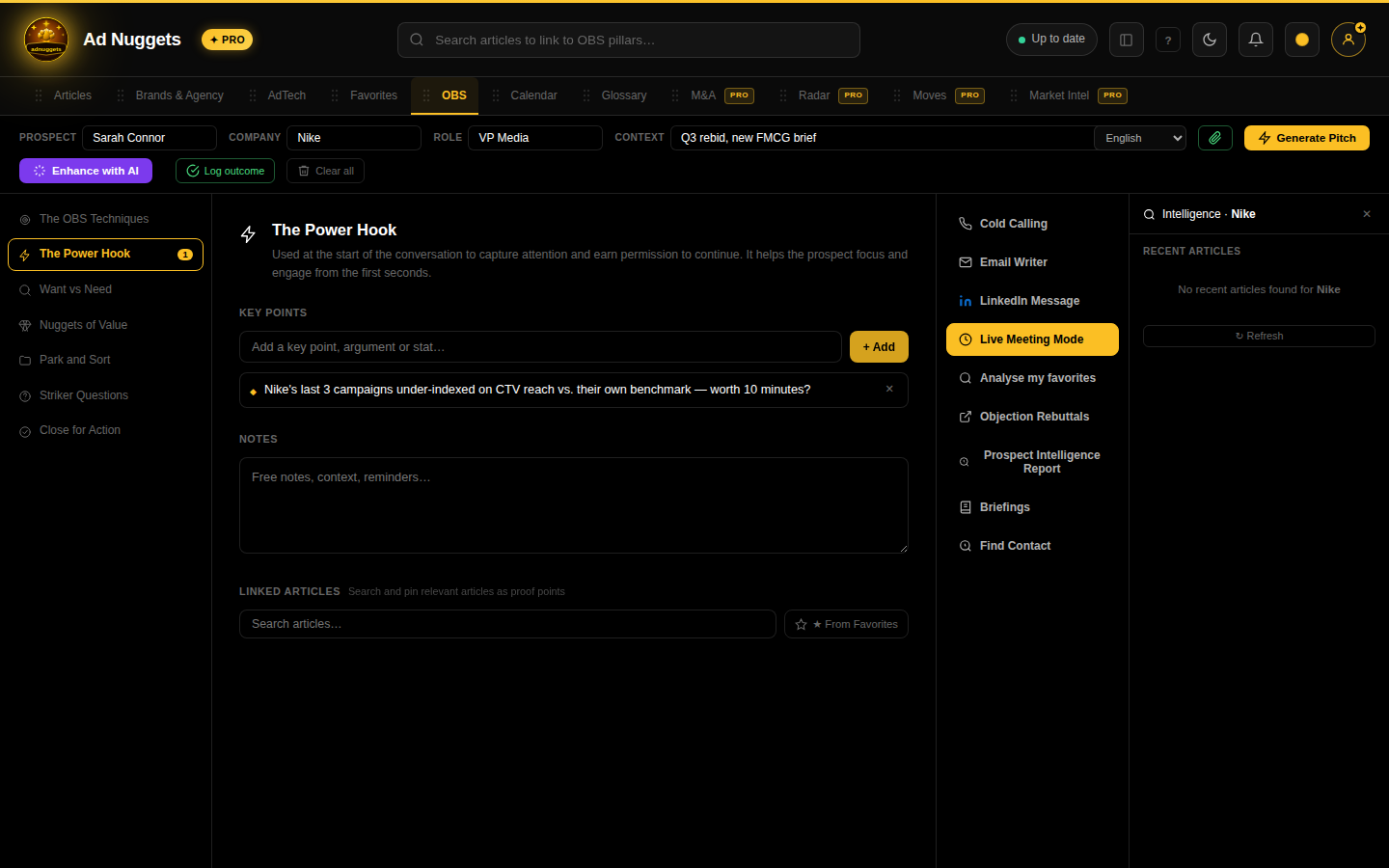Open the Calendar tab
Screen dimensions: 1389x868
(x=525, y=95)
